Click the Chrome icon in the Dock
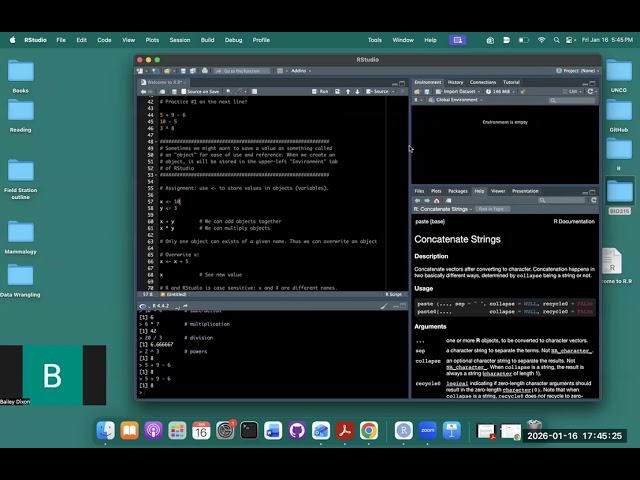Screen dimensions: 640x480 pos(369,431)
